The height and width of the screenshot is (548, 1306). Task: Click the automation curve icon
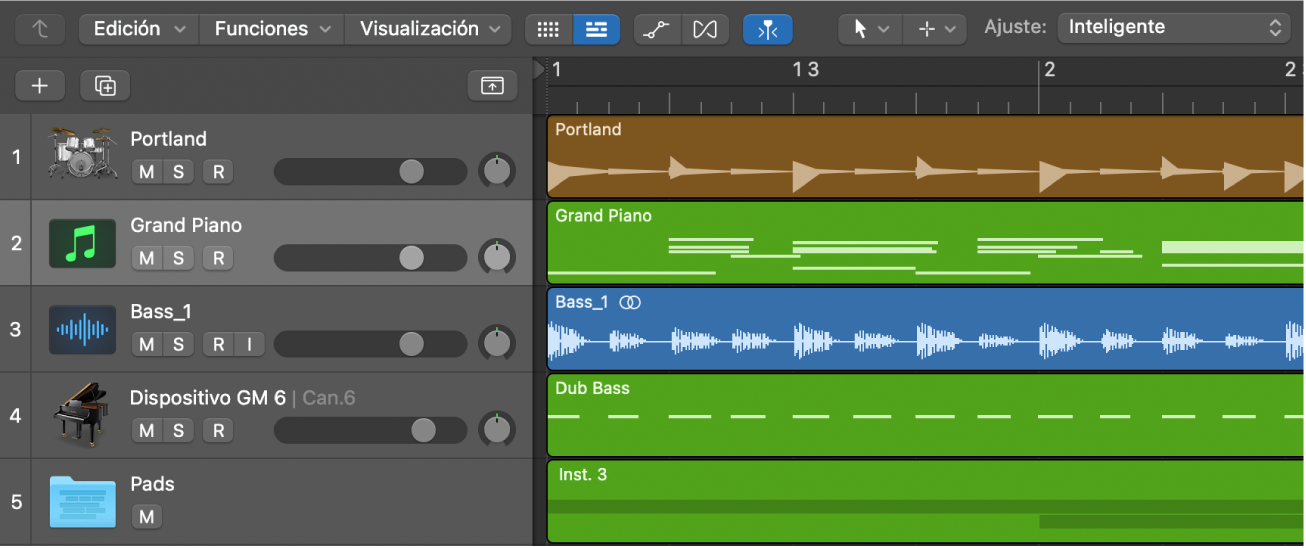tap(657, 29)
